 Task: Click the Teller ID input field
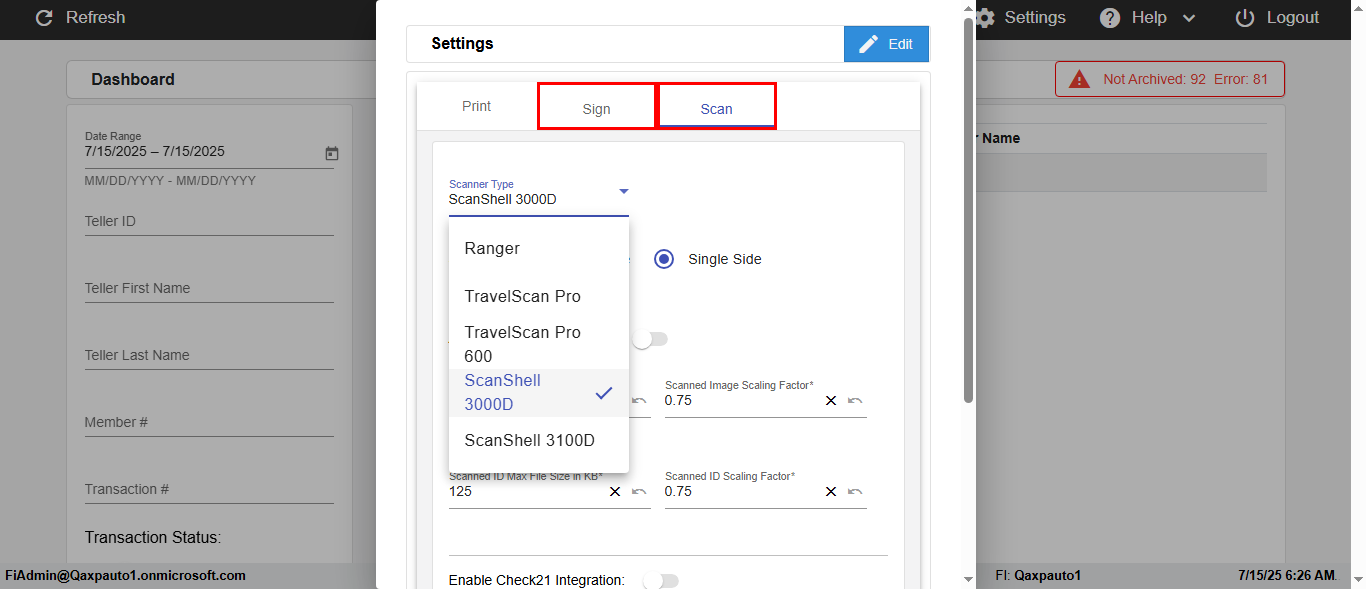(208, 222)
